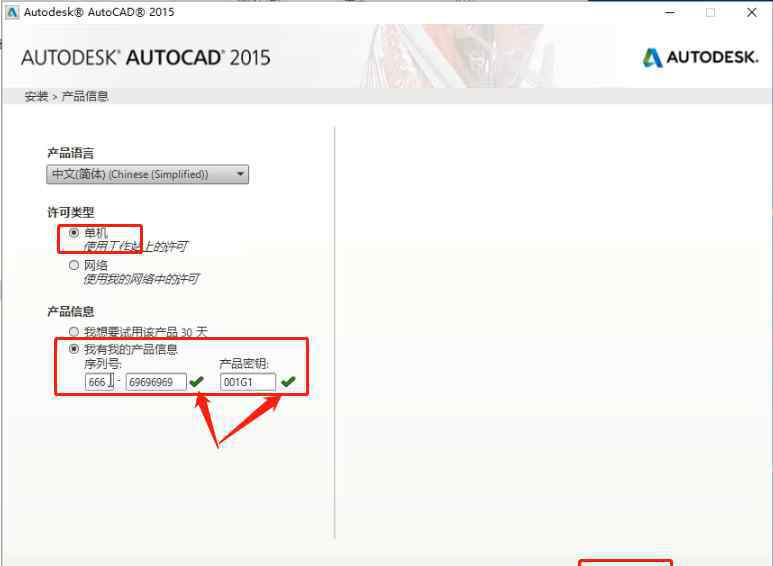This screenshot has height=566, width=773.
Task: Click the serial number field containing 69696969
Action: coord(156,382)
